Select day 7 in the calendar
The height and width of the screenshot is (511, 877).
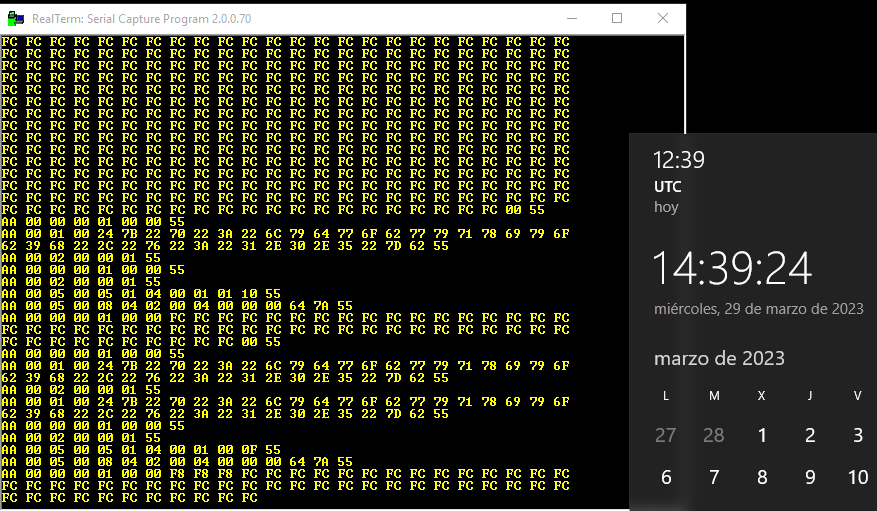[714, 477]
